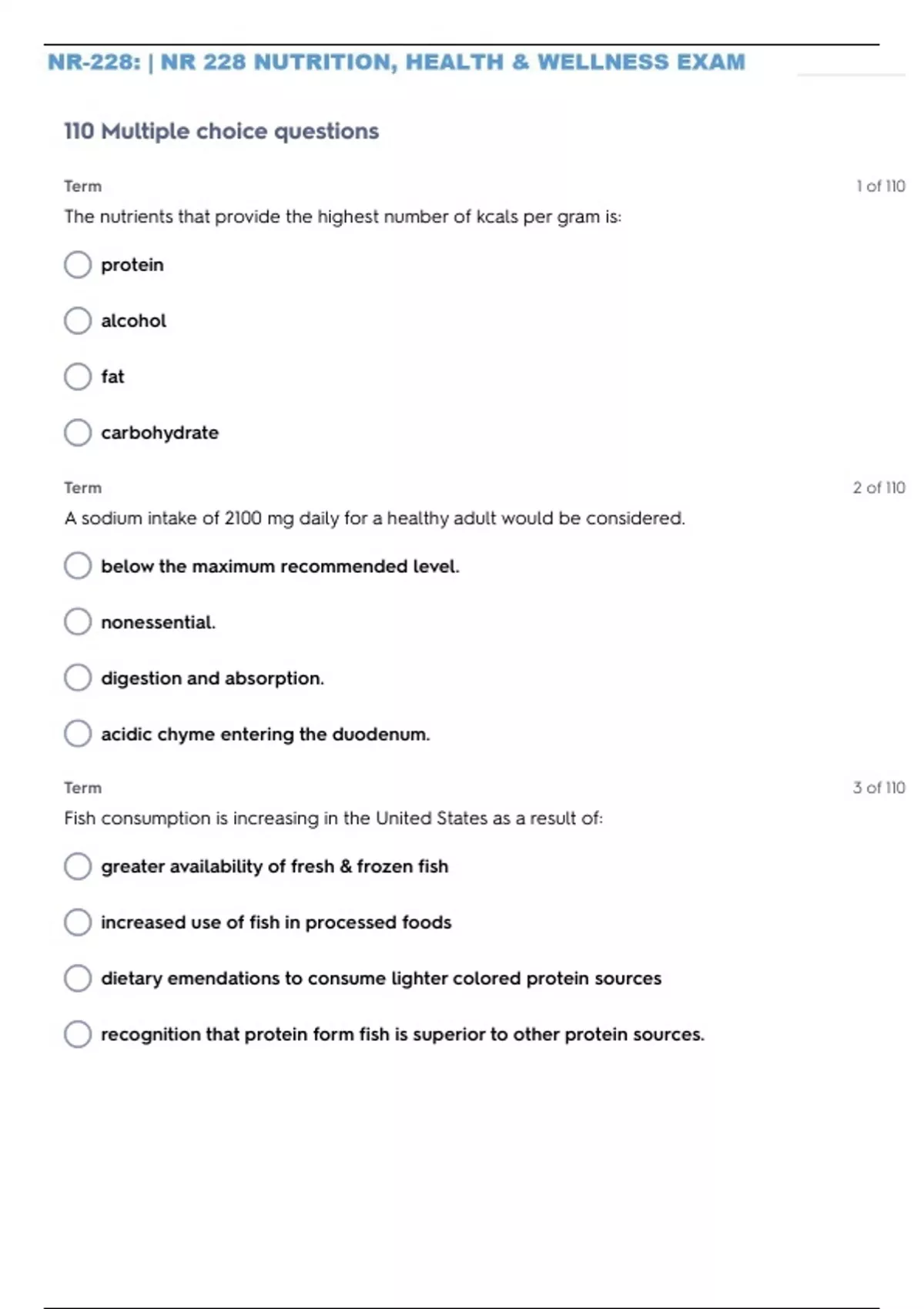Select the 'nonessential.' option
The width and height of the screenshot is (924, 1309).
pos(78,622)
